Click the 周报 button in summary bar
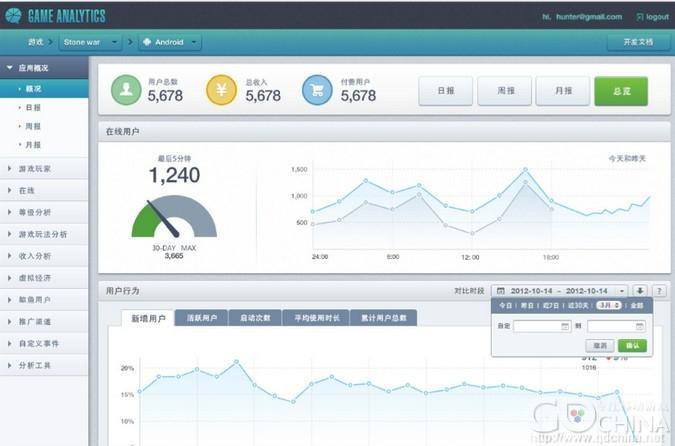The image size is (675, 446). tap(505, 91)
